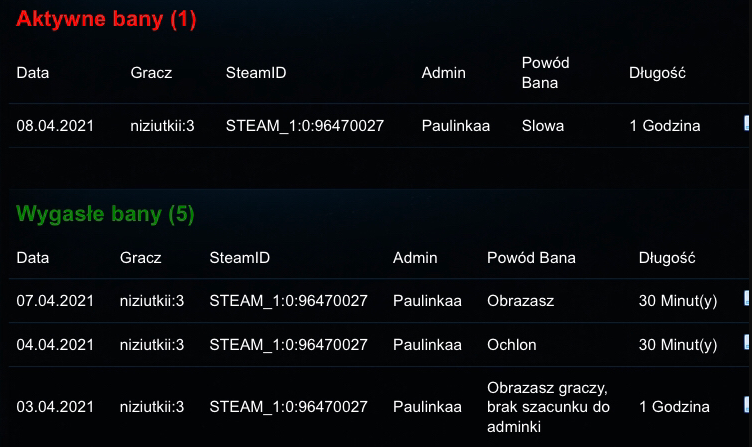Click details icon on Ochlon ban row
The image size is (752, 447).
[746, 343]
